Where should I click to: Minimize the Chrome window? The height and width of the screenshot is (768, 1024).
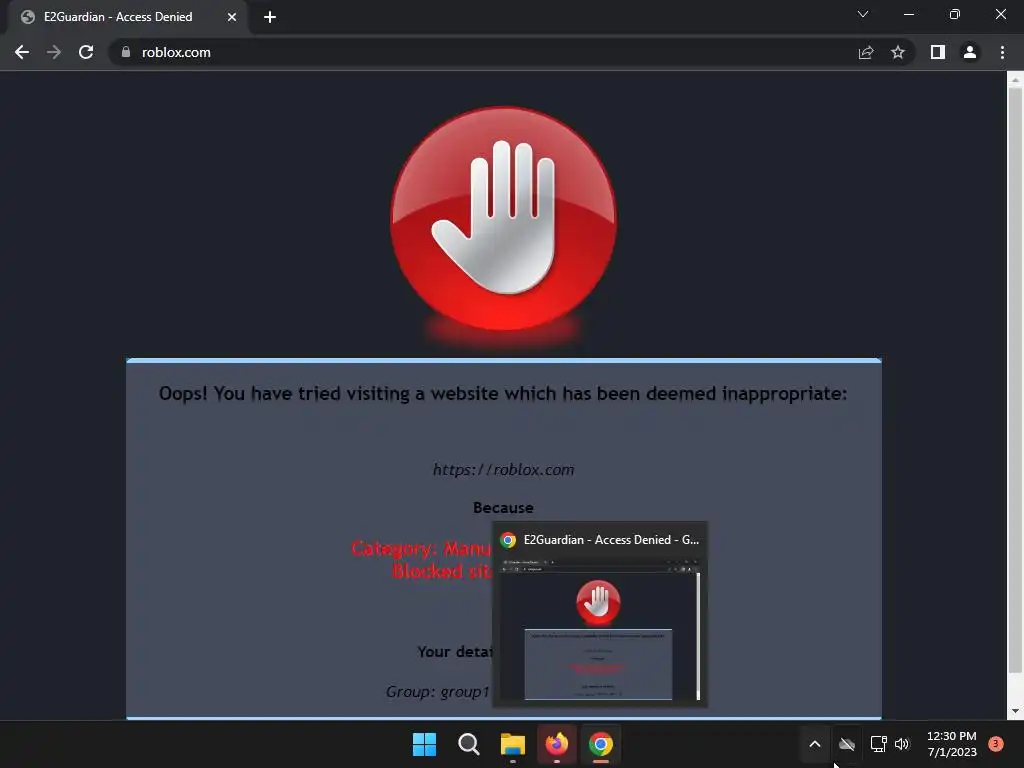[908, 14]
